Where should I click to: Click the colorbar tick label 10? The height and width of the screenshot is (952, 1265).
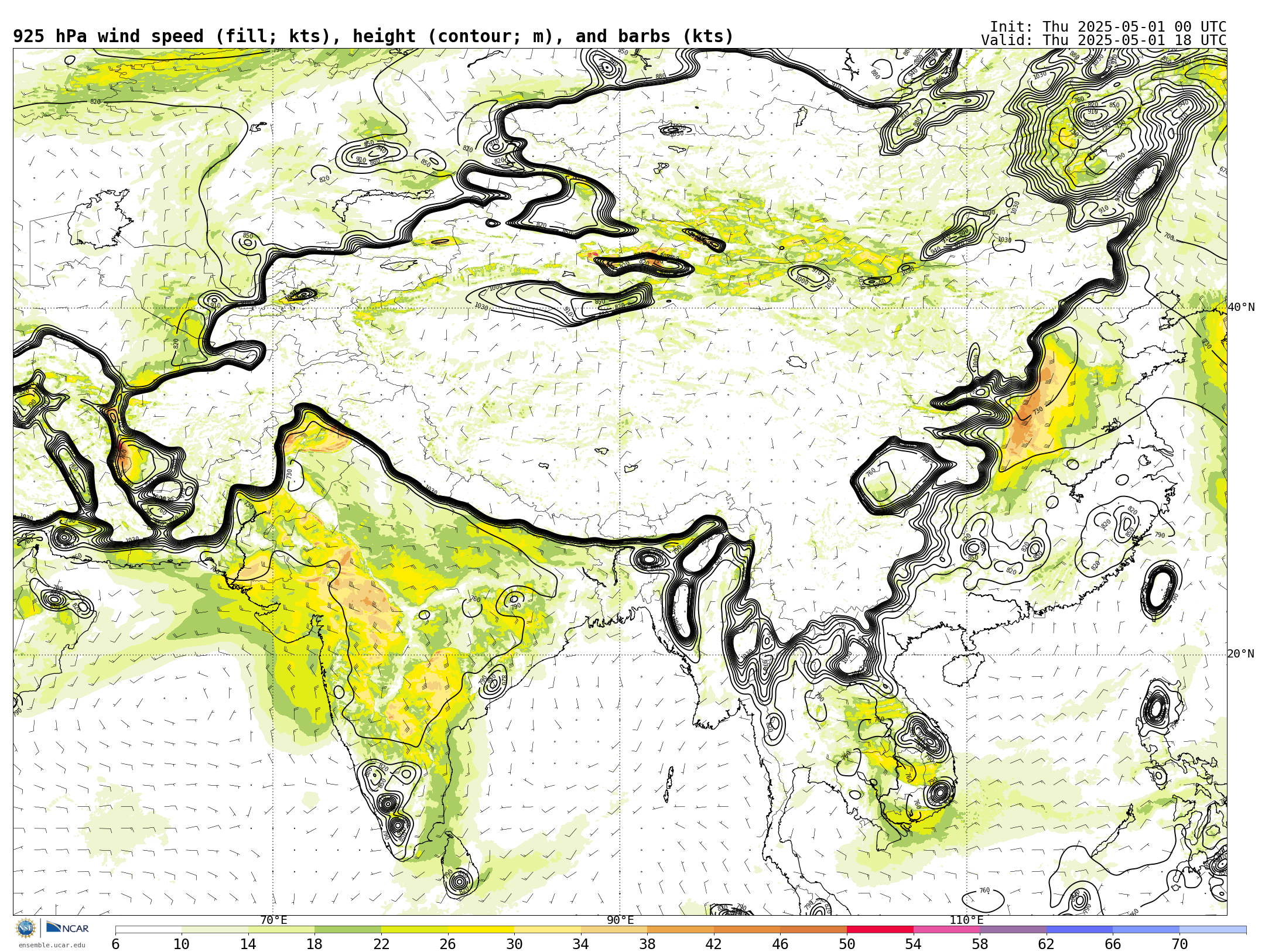click(x=182, y=944)
